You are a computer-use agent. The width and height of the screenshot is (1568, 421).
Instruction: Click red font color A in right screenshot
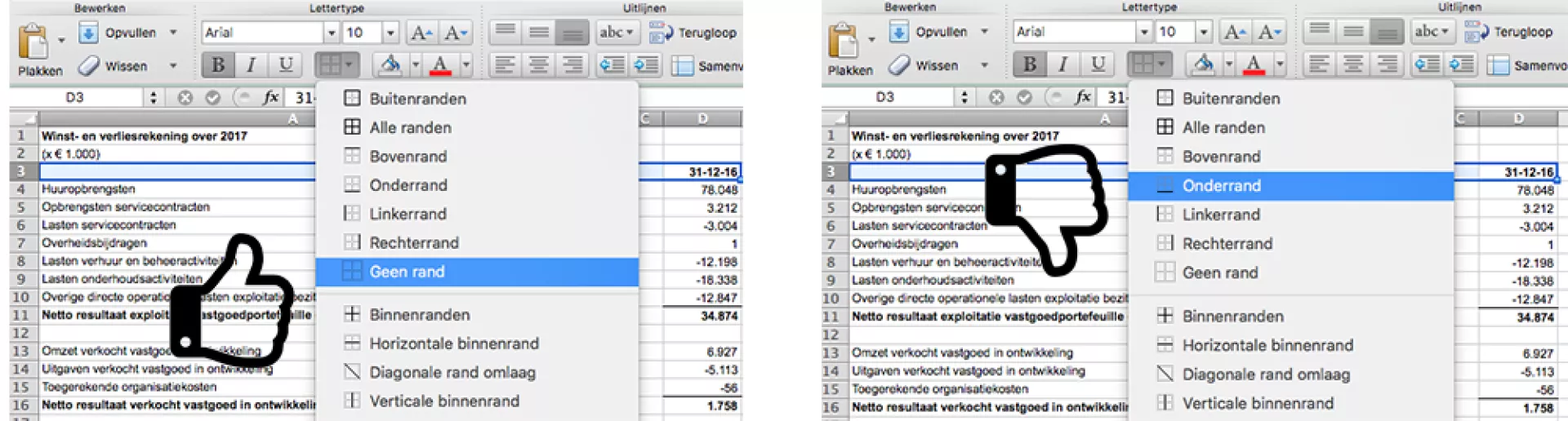click(1254, 64)
